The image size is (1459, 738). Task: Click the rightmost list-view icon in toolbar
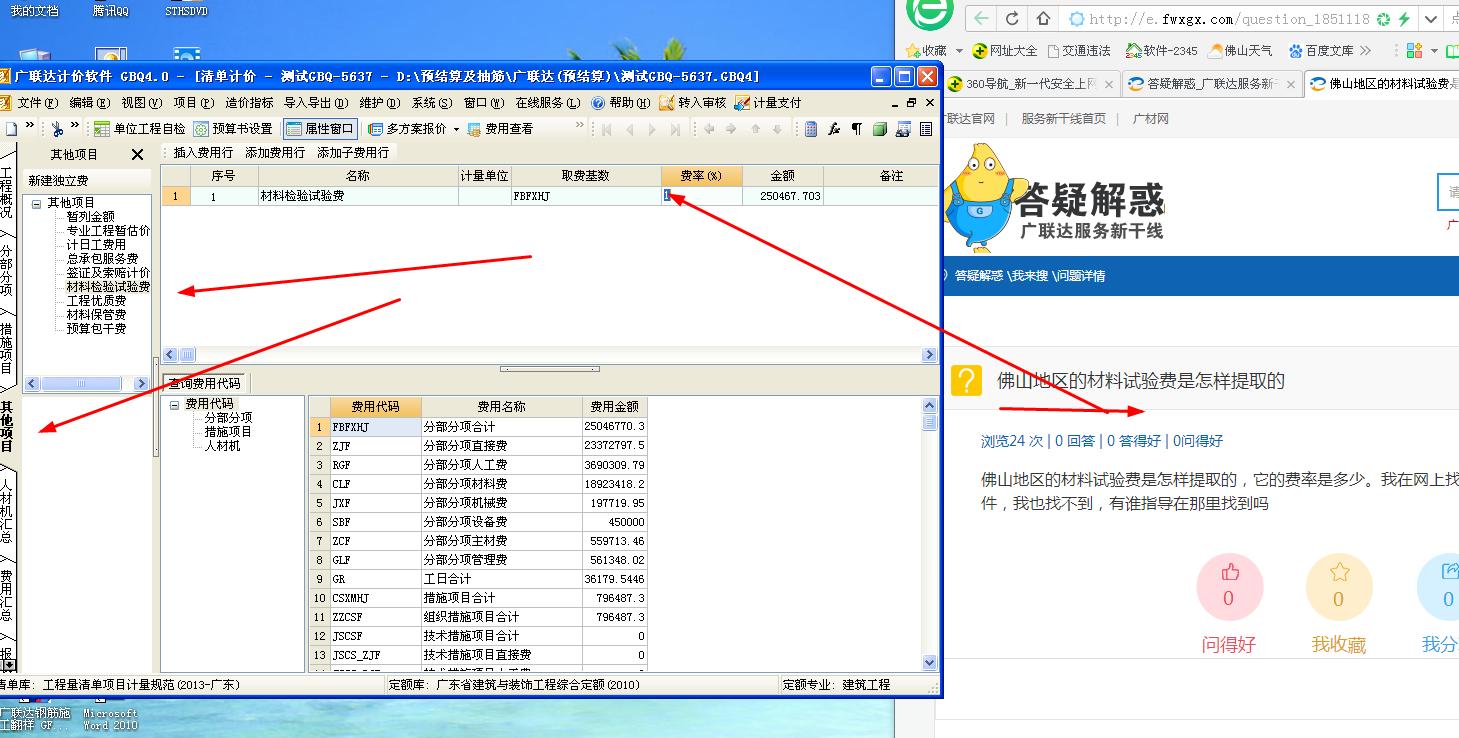pos(926,128)
